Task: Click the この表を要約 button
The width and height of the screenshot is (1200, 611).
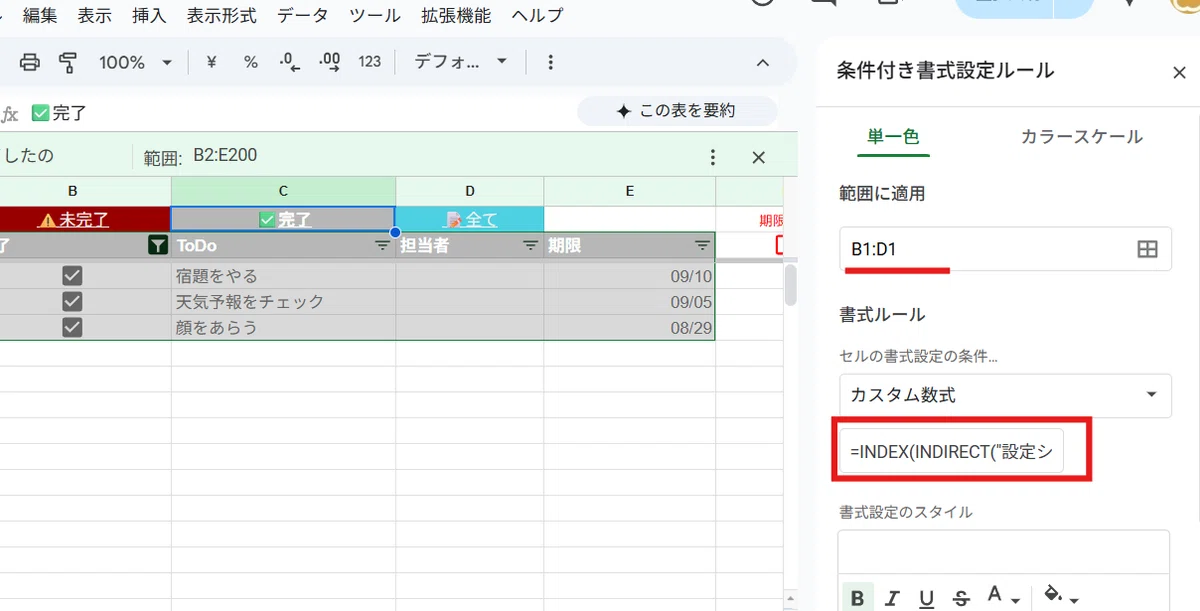Action: click(x=677, y=111)
